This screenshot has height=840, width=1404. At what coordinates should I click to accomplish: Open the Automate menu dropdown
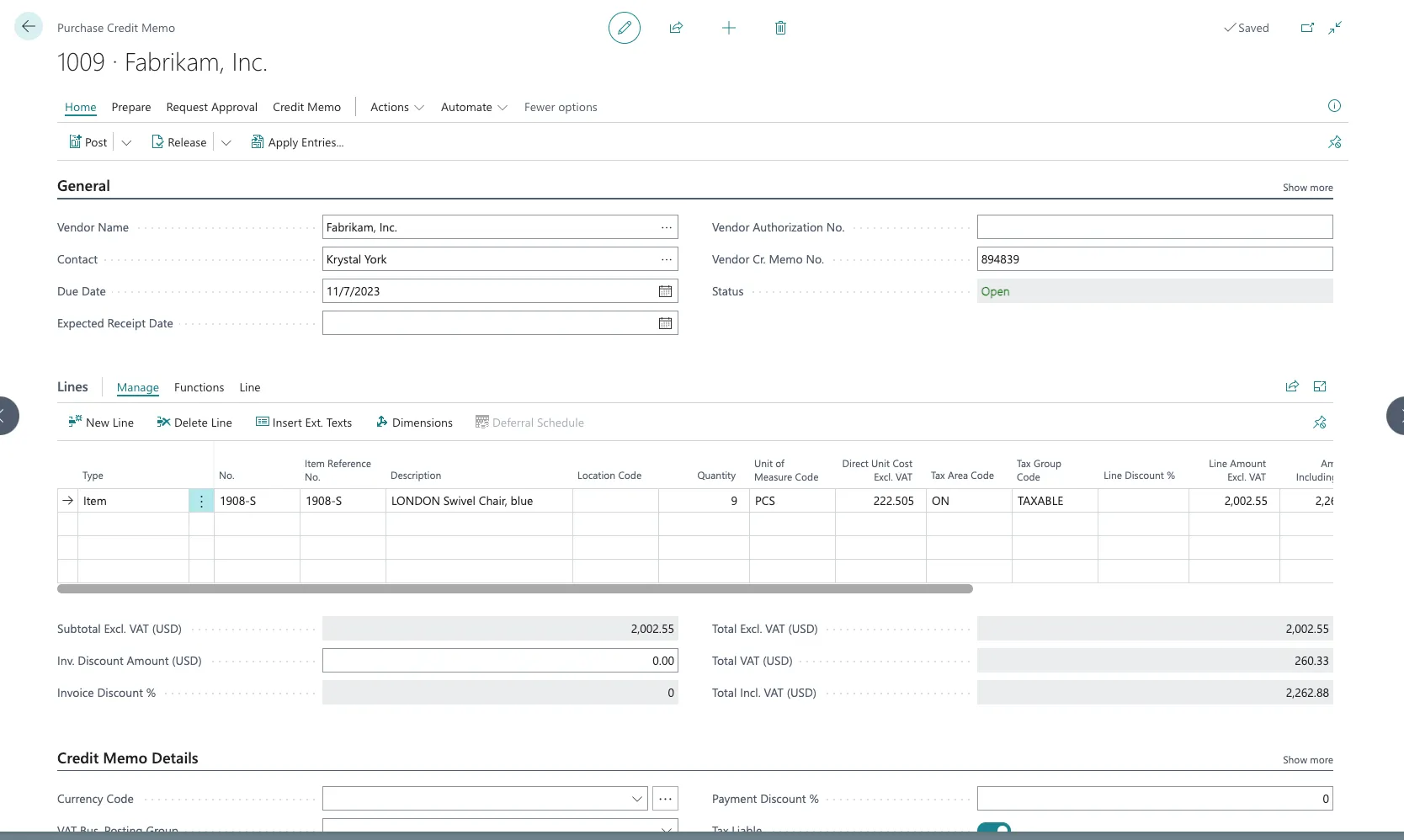pos(474,107)
